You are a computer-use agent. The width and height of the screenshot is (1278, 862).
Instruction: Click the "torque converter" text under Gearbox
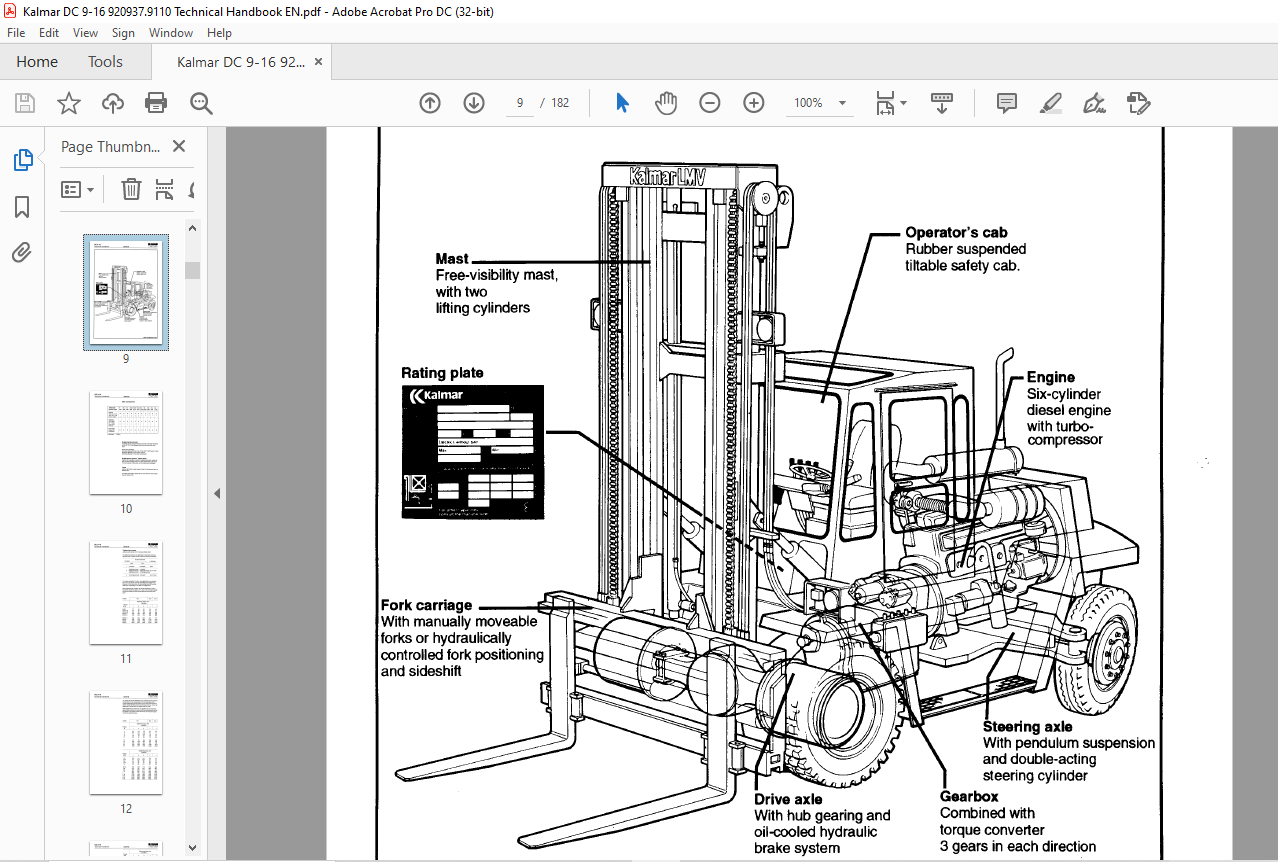[x=992, y=830]
